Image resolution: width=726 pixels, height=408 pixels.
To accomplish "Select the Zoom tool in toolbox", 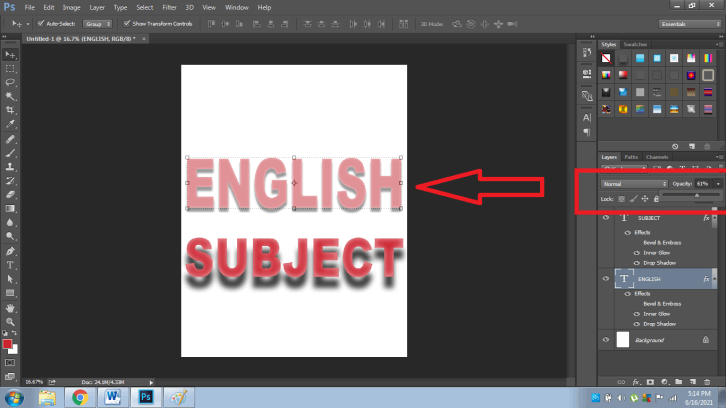I will click(10, 321).
